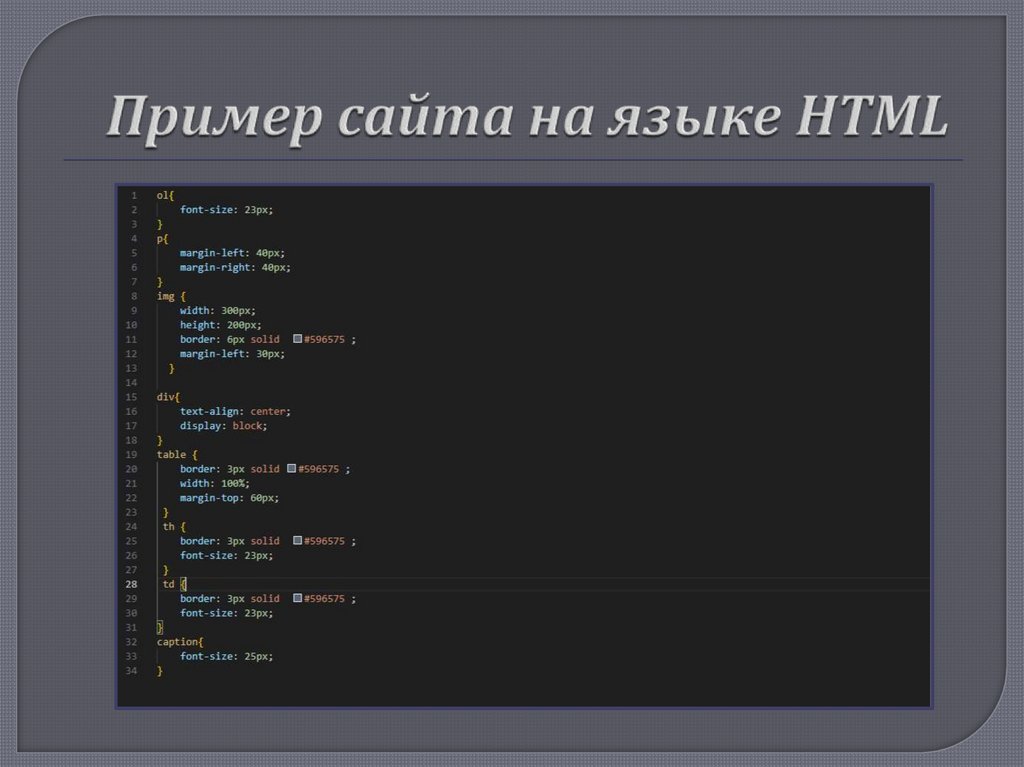Click line number 28 in the gutter

pos(131,584)
